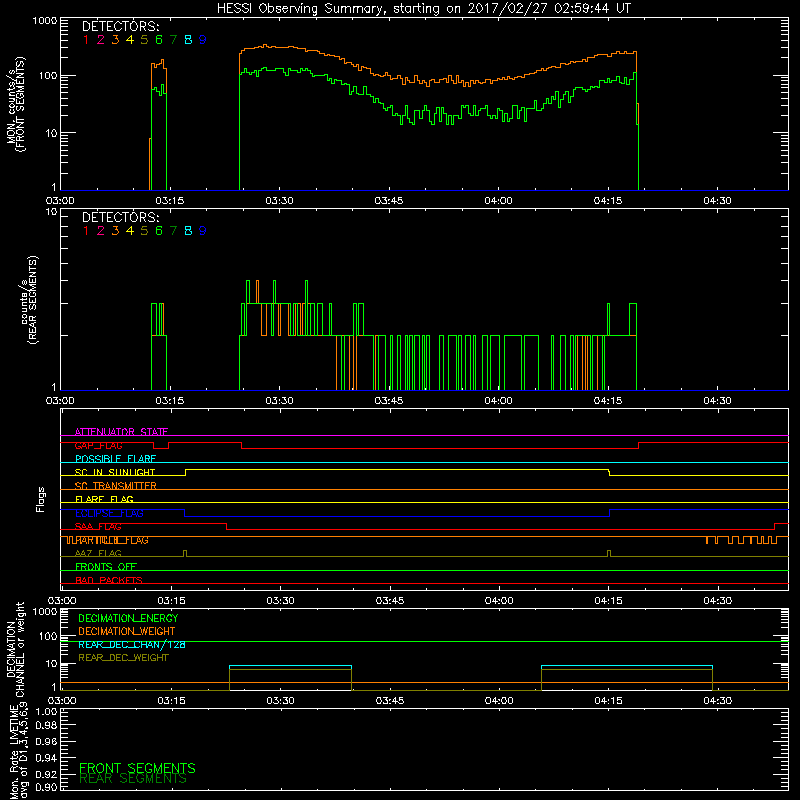Select the POSSIBLE_FLARE label
The image size is (800, 800).
tap(115, 459)
